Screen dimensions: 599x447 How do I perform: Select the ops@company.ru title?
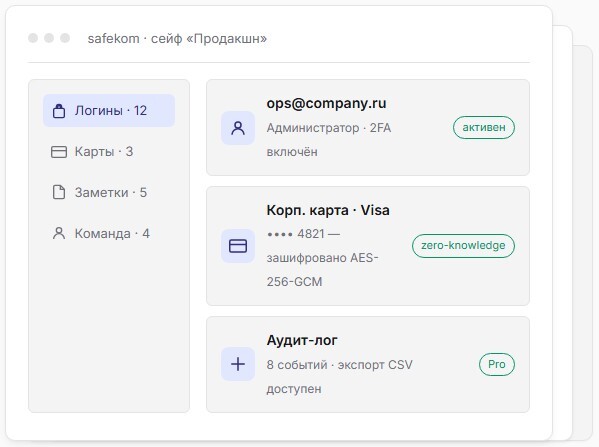[326, 103]
